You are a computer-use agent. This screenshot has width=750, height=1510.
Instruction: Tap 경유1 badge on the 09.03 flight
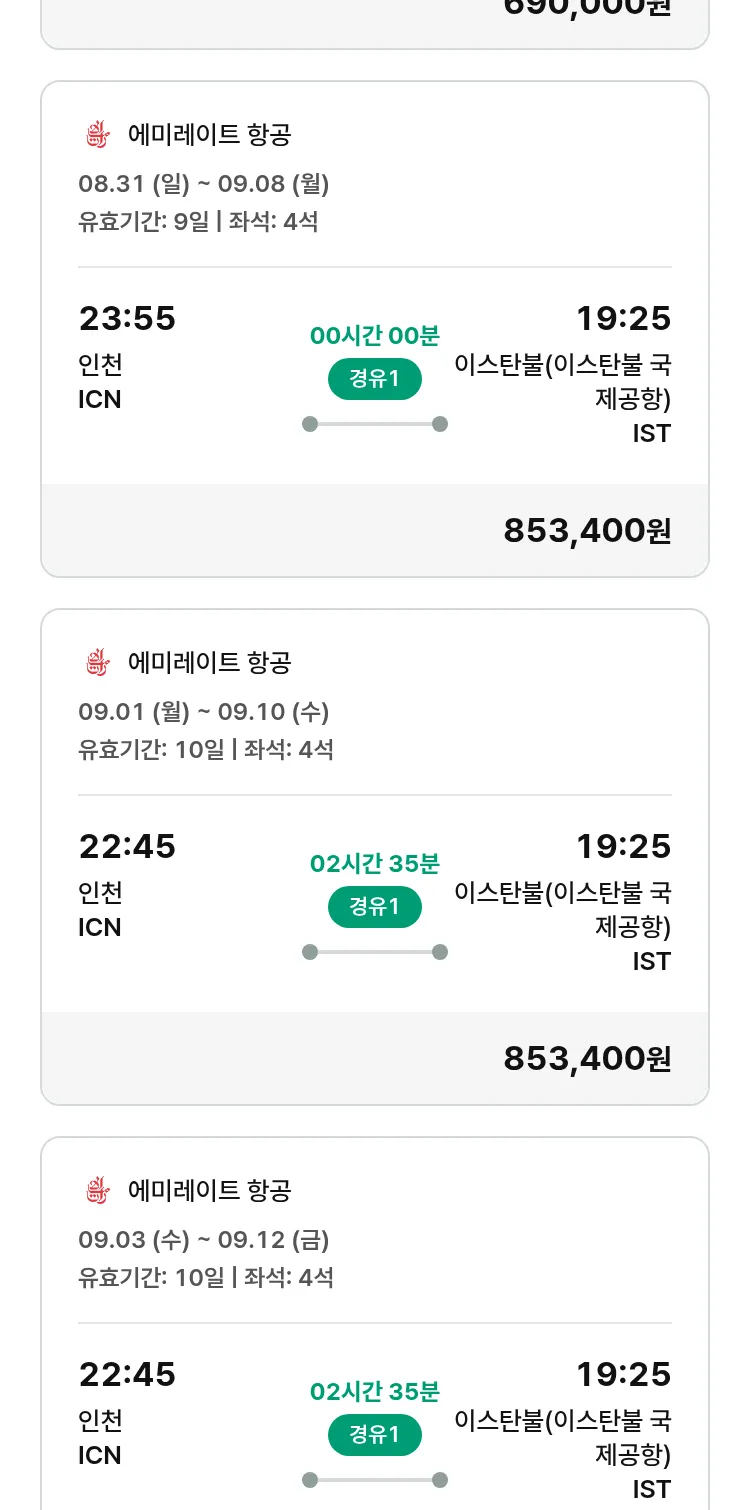coord(375,1435)
